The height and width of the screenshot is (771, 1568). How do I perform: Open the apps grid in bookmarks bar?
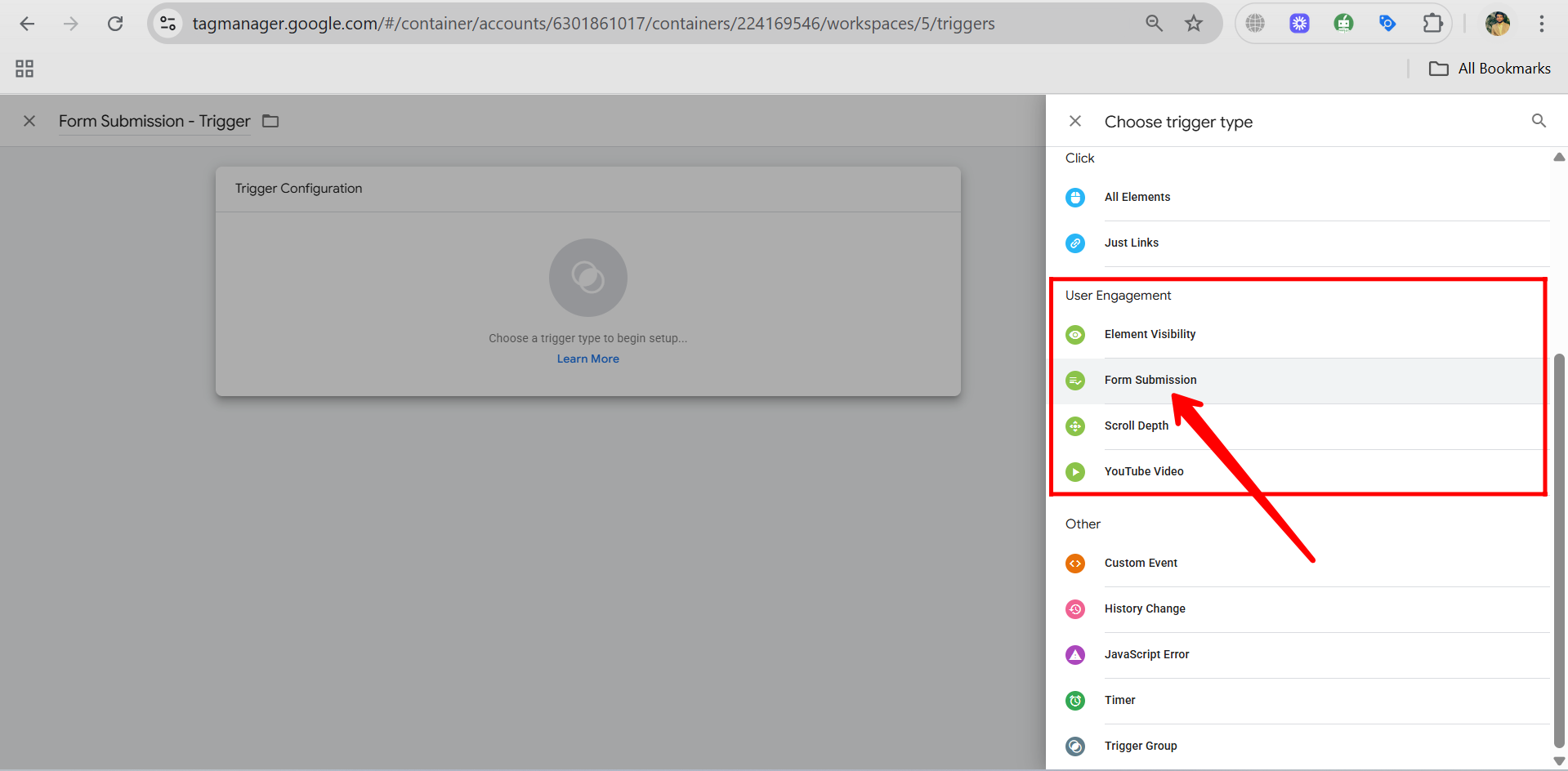point(25,69)
